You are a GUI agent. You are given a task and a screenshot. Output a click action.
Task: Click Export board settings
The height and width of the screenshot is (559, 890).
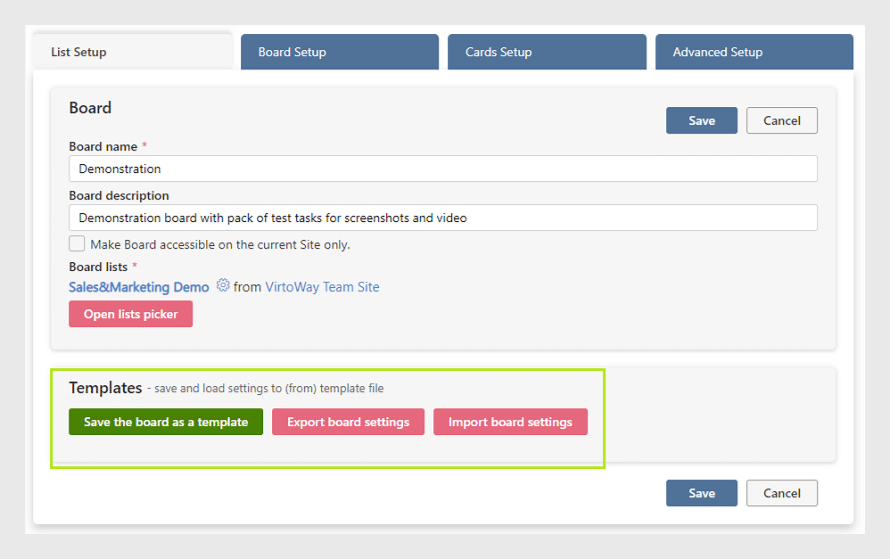(348, 422)
